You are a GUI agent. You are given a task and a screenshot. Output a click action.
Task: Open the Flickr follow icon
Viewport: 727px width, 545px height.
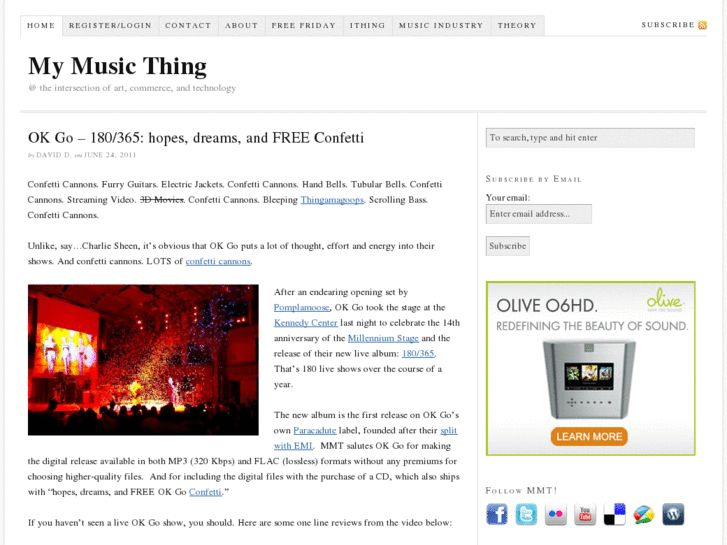555,514
